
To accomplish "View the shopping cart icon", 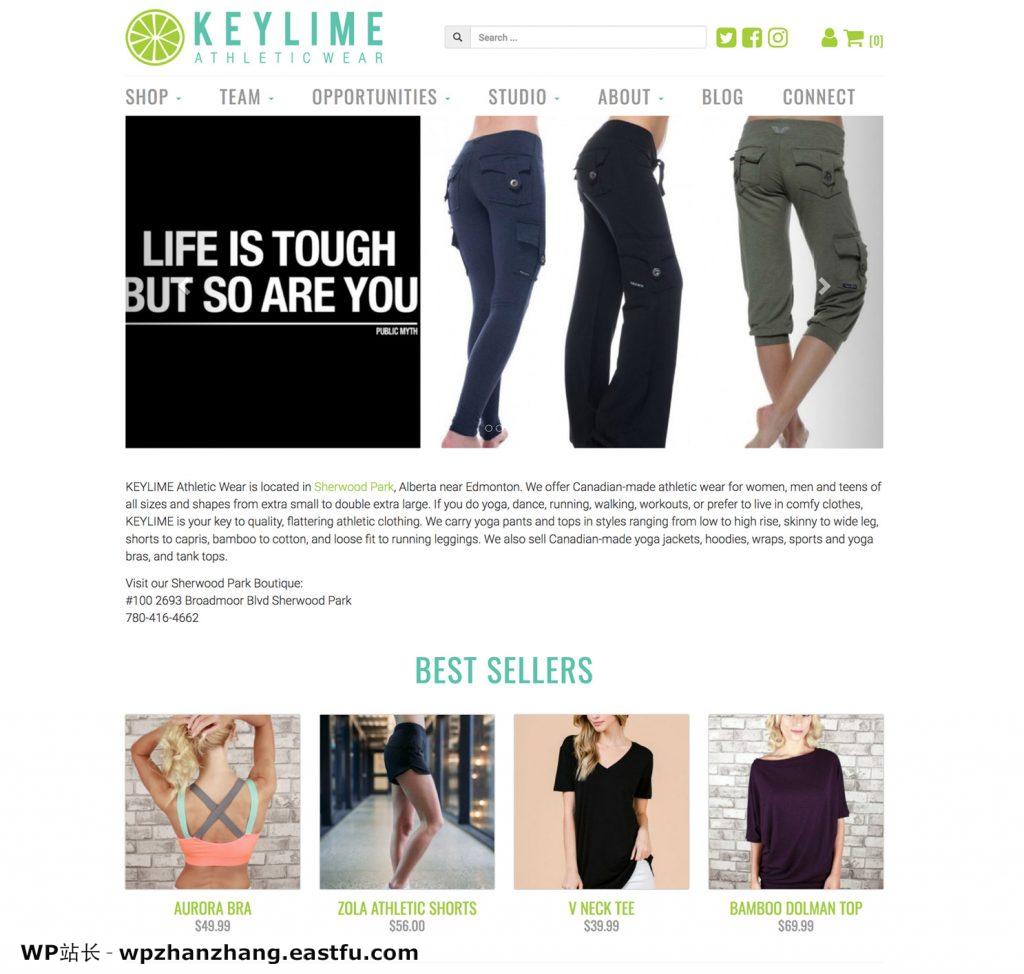I will (854, 38).
